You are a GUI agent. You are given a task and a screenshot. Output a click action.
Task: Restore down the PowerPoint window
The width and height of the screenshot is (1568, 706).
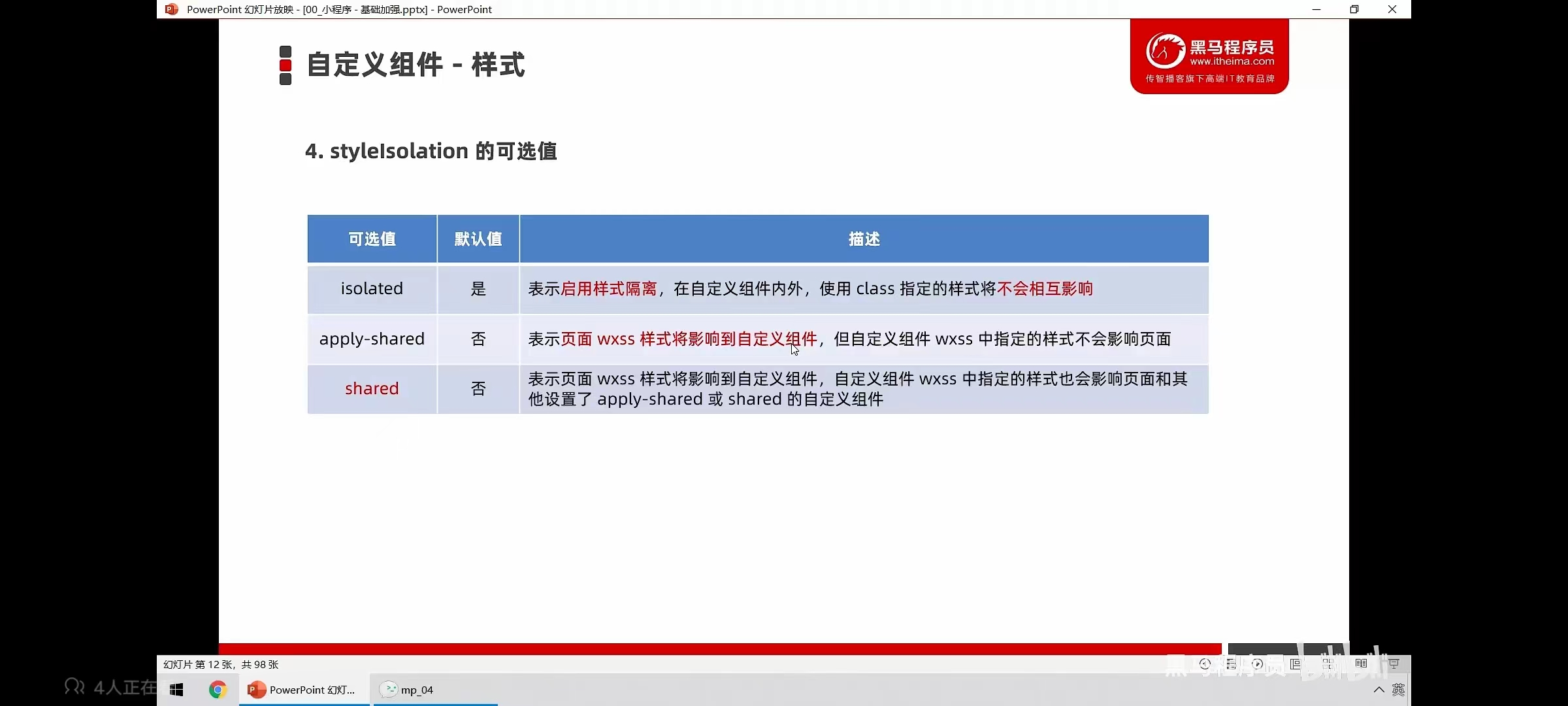[x=1354, y=9]
